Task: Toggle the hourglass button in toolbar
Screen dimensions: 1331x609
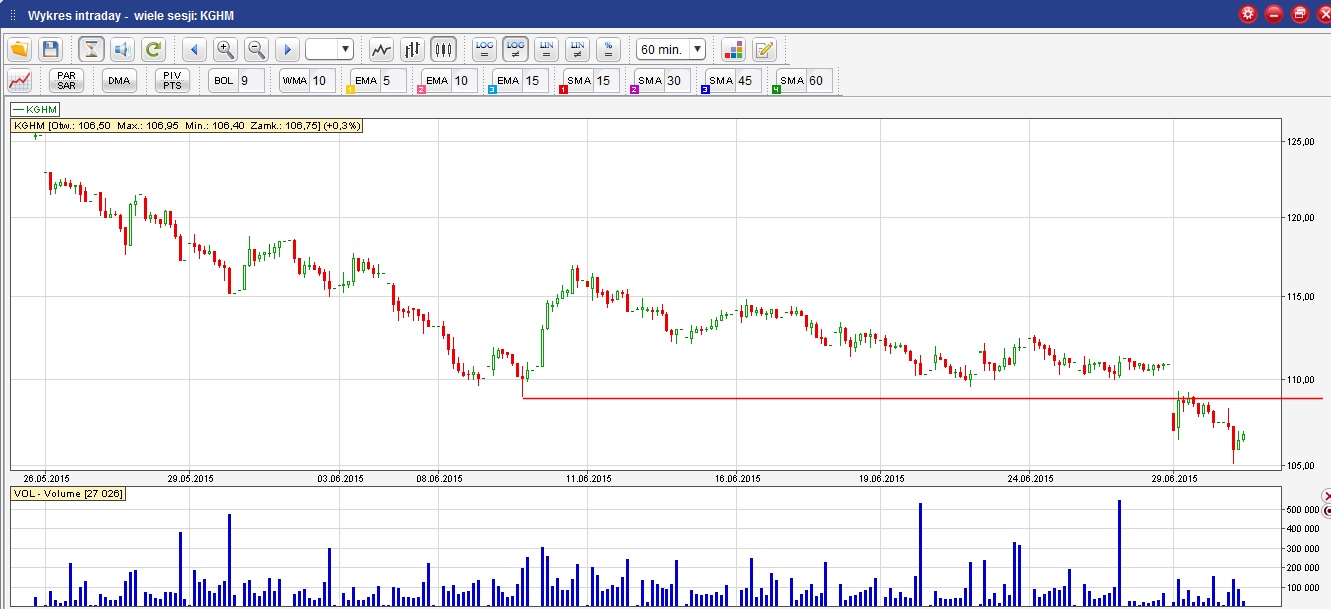Action: pos(91,49)
